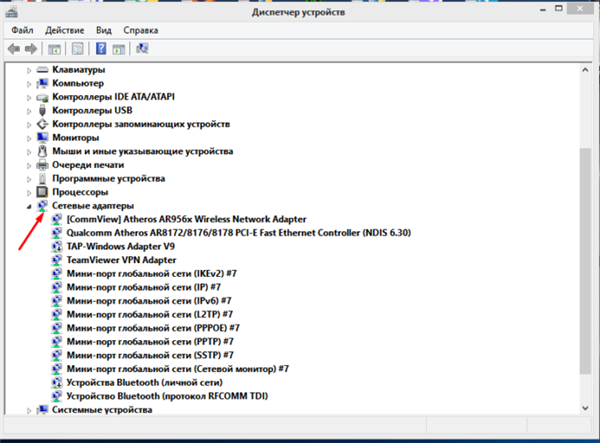This screenshot has width=600, height=443.
Task: Click the monitor icon next to Мониторы
Action: tap(42, 137)
